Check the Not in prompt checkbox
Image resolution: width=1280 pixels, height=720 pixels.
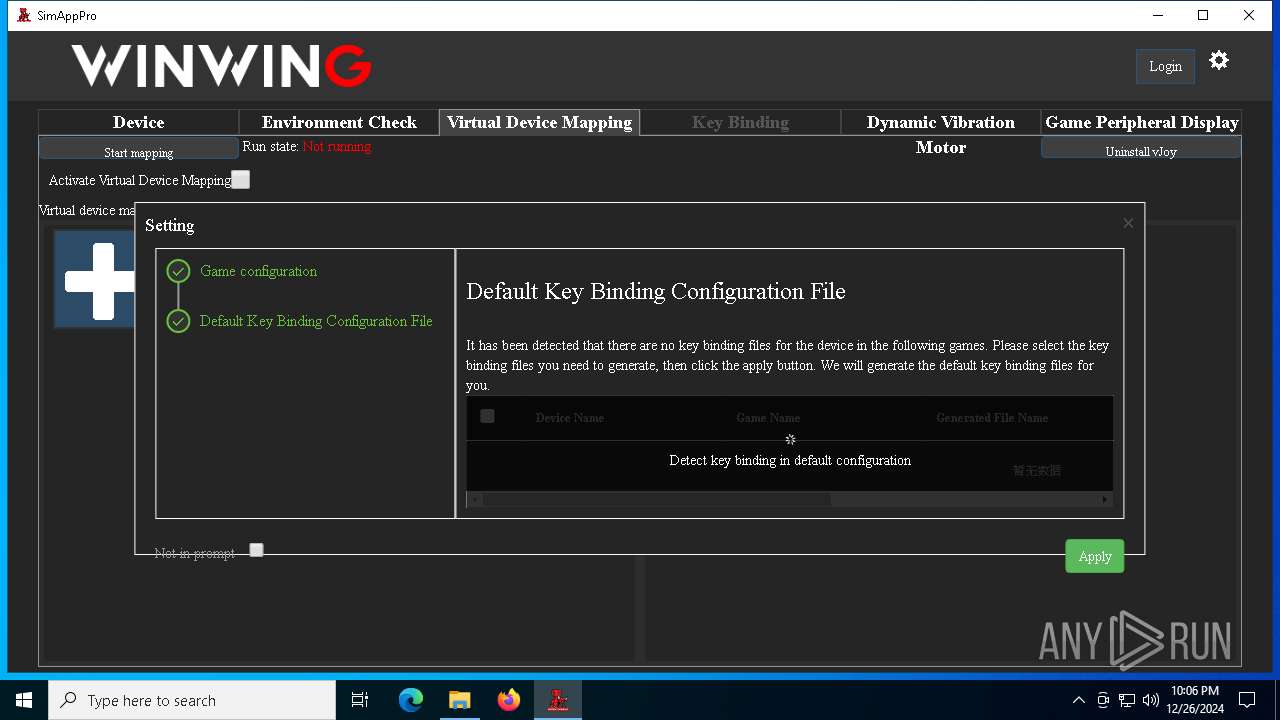click(x=256, y=550)
